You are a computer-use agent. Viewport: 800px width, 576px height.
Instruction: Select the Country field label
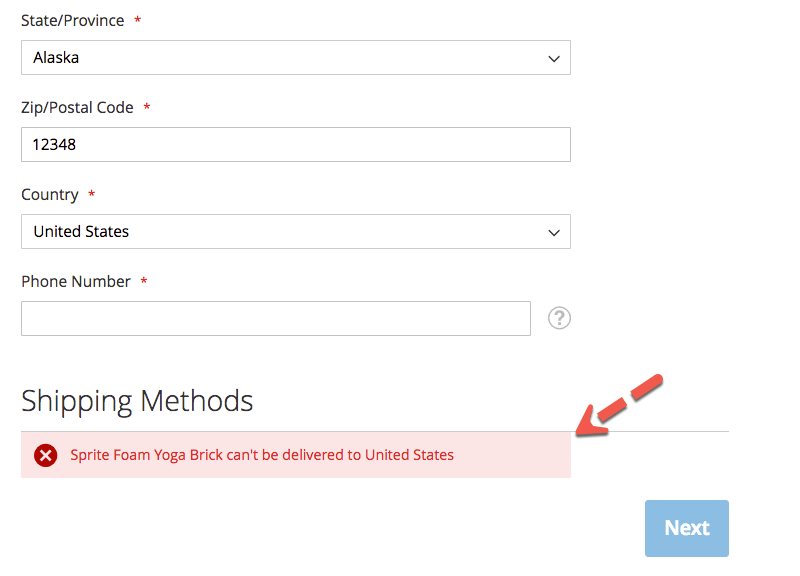[50, 194]
